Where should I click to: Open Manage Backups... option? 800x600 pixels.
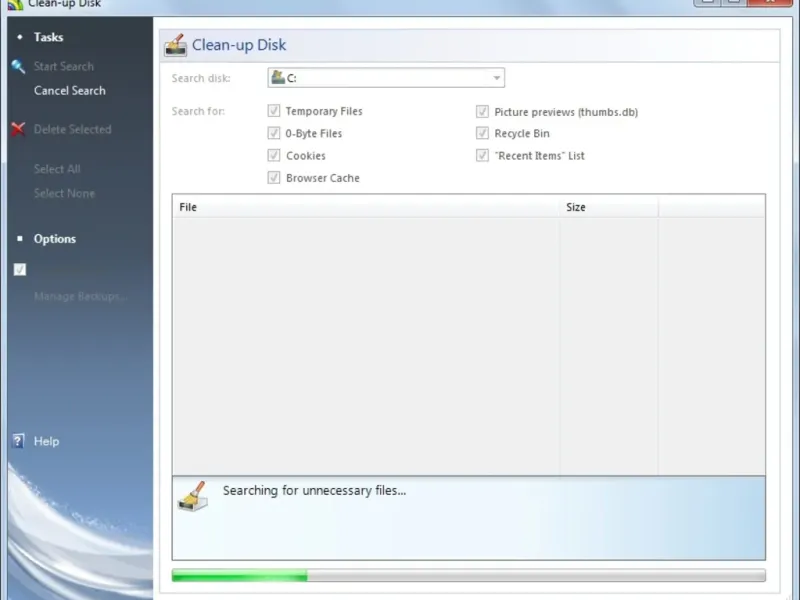[81, 296]
